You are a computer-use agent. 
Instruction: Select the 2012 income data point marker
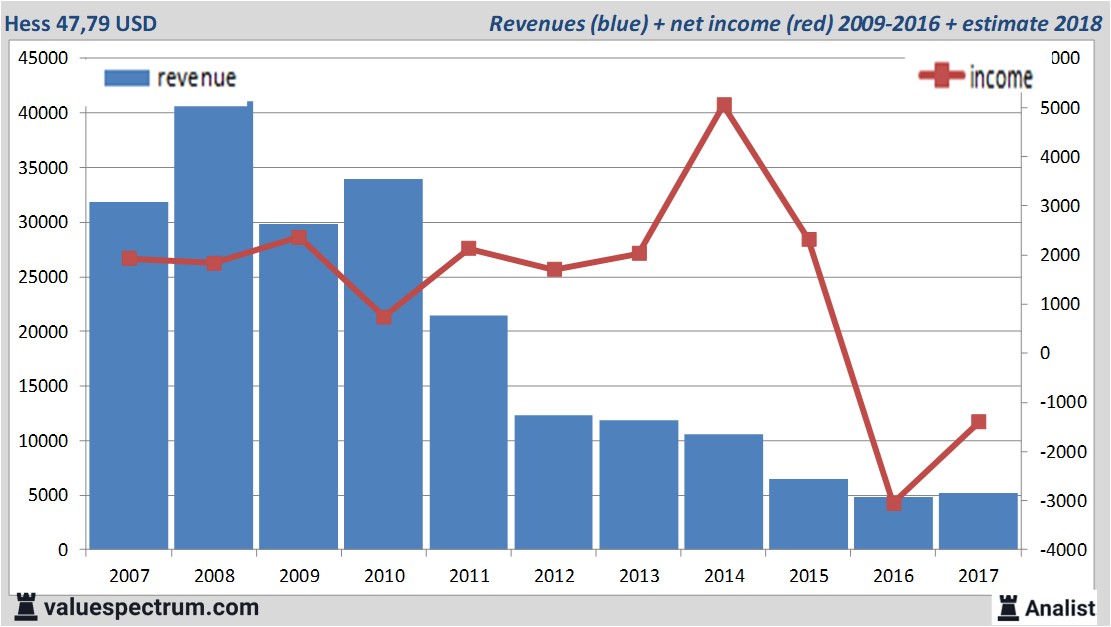tap(555, 270)
